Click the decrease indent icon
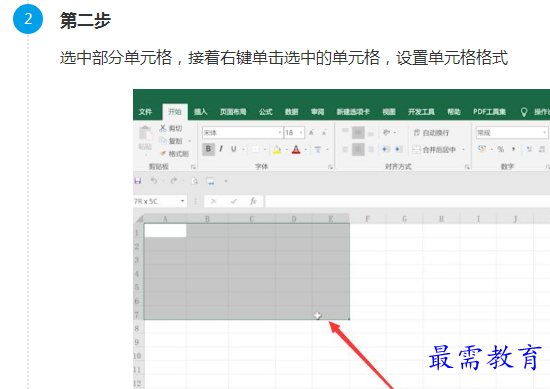Screen dimensions: 550x389 click(385, 149)
